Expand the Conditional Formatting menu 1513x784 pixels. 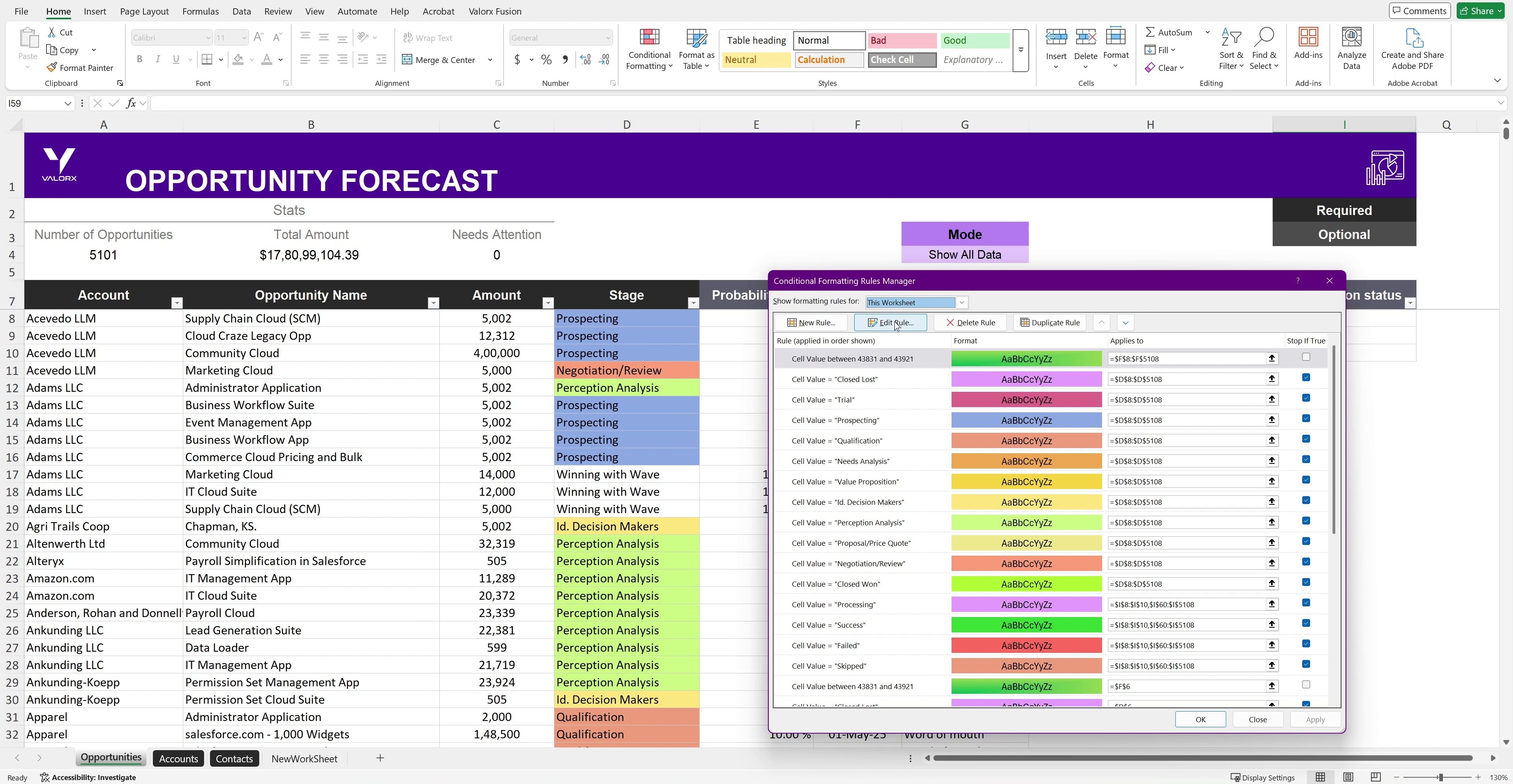(x=649, y=49)
